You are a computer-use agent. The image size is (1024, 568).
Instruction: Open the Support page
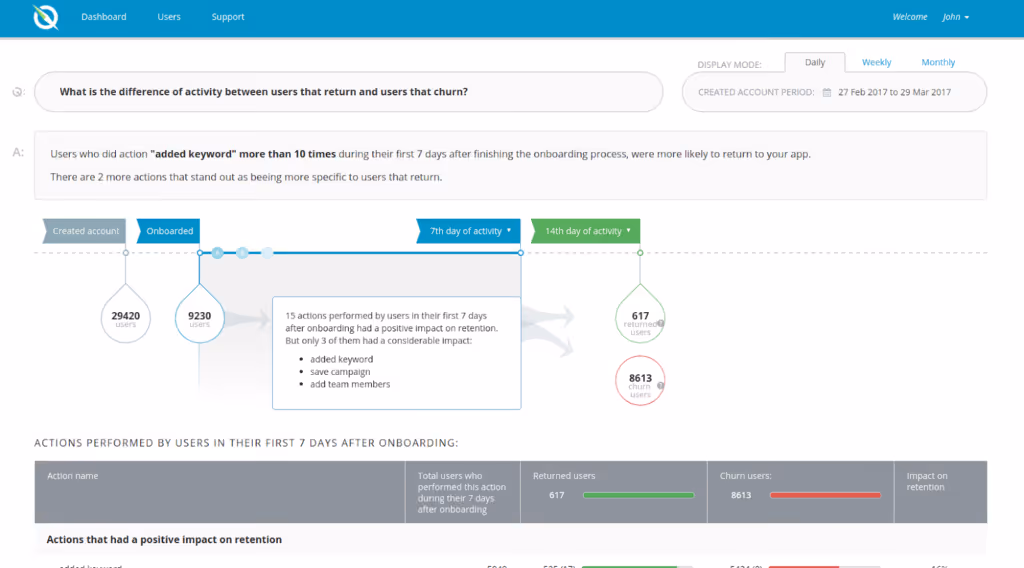click(228, 17)
